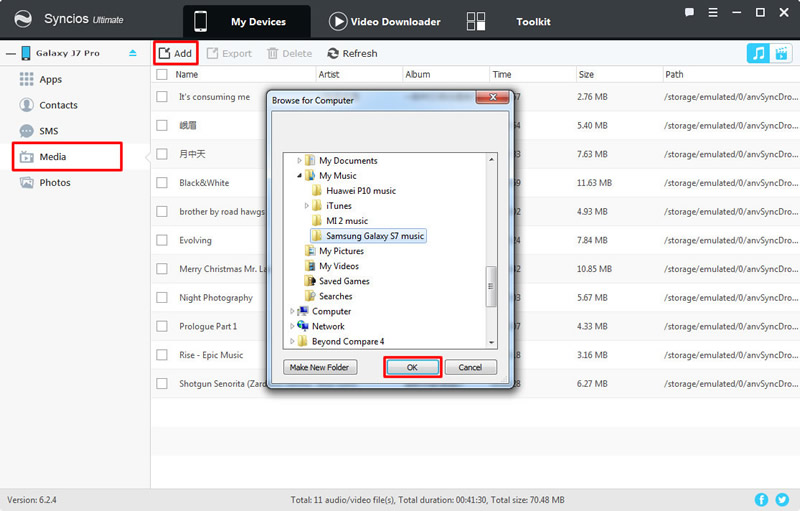Expand the Beyond Compare 4 folder arrow
The image size is (800, 511).
coord(292,341)
